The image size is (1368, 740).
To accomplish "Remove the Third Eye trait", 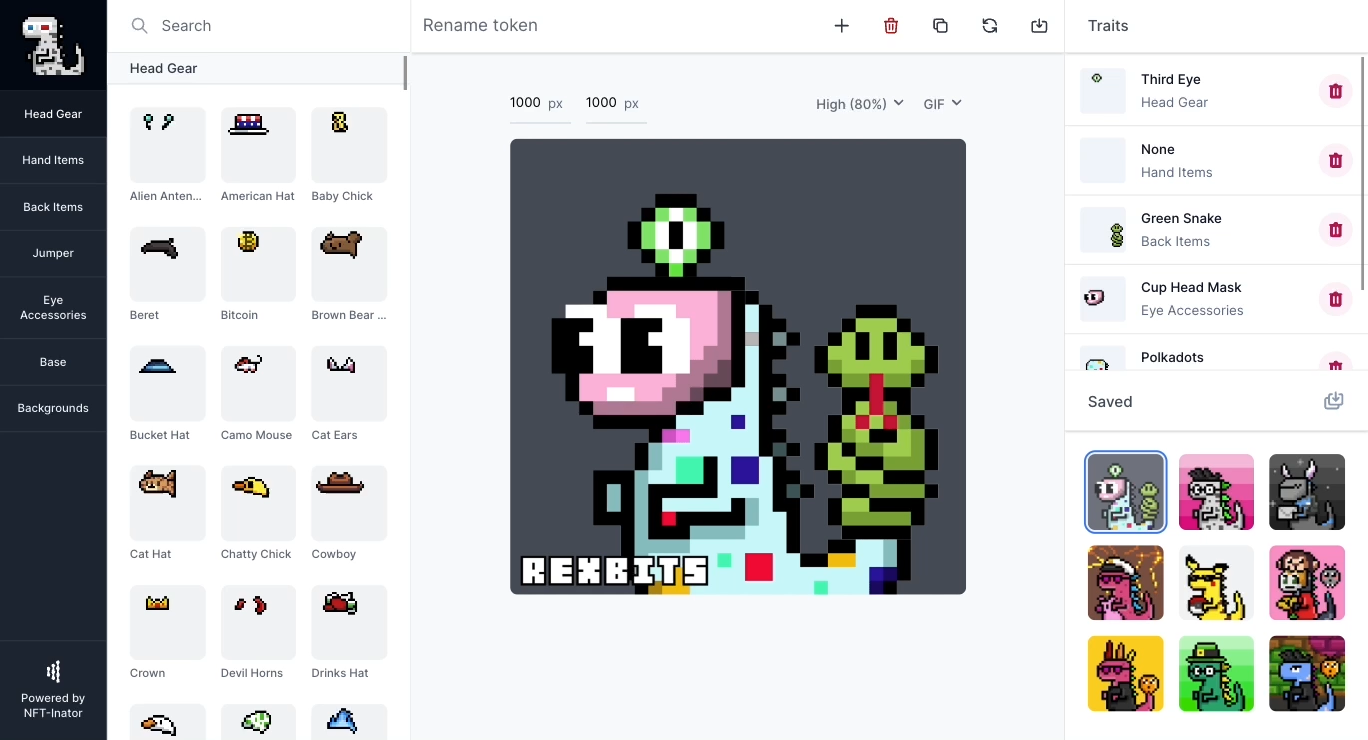I will point(1335,91).
